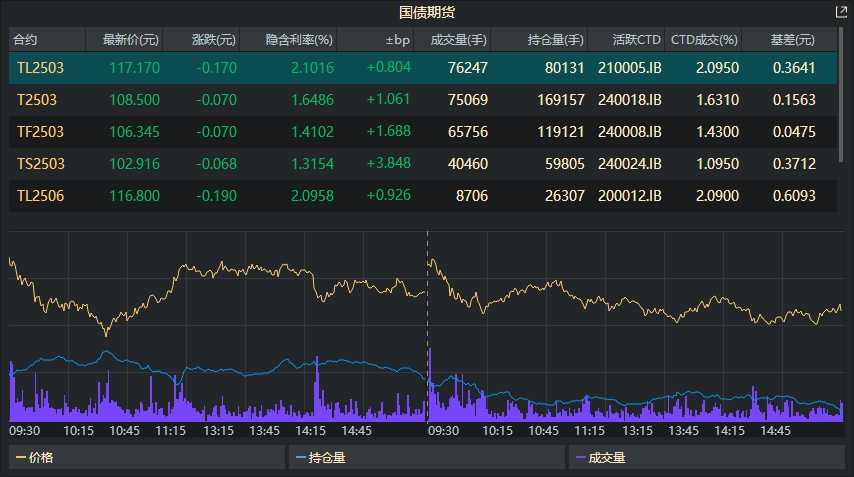Click the 持仓量(手) column header
The image size is (854, 477).
(x=556, y=40)
